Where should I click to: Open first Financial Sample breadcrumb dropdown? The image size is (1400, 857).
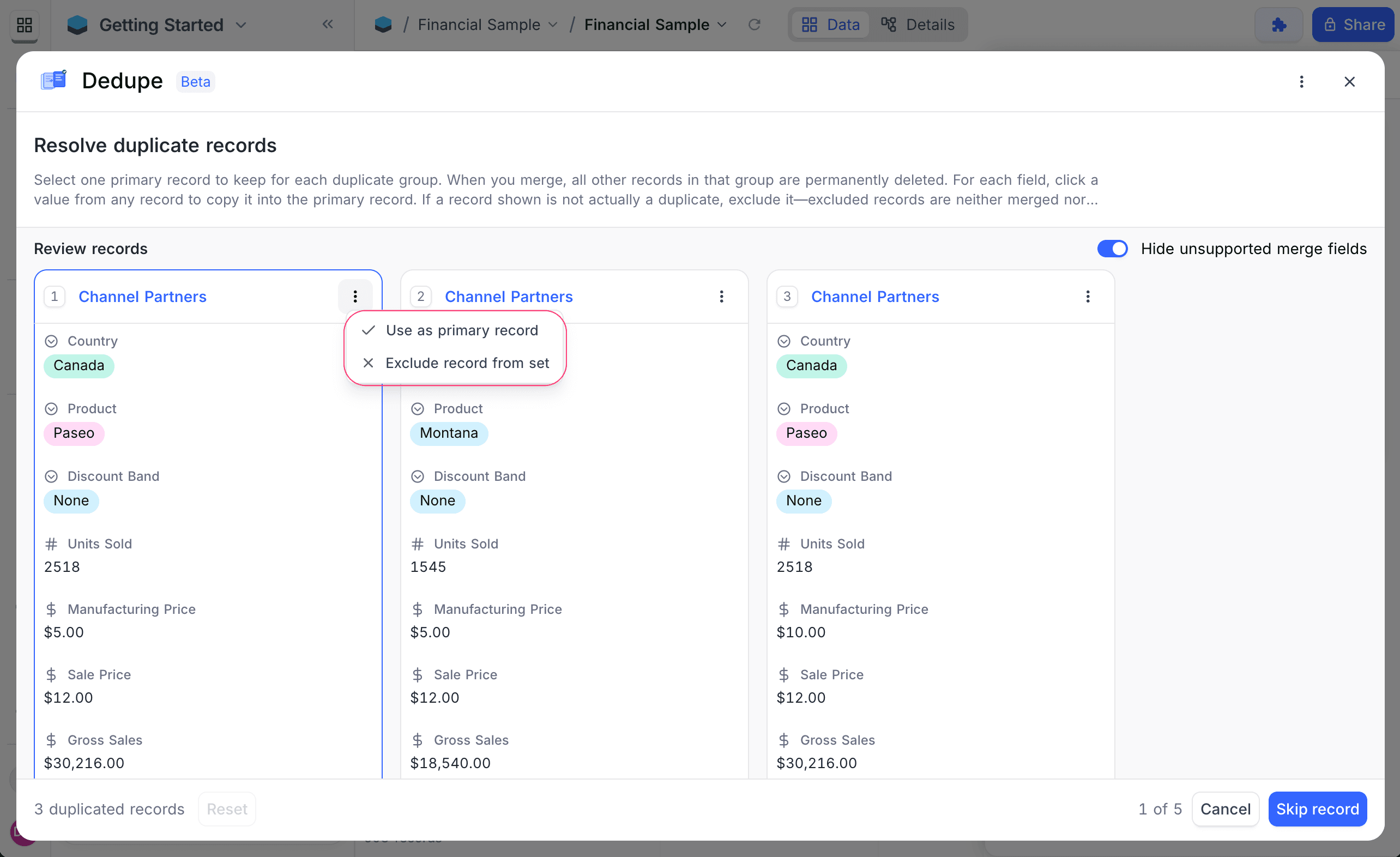click(553, 25)
